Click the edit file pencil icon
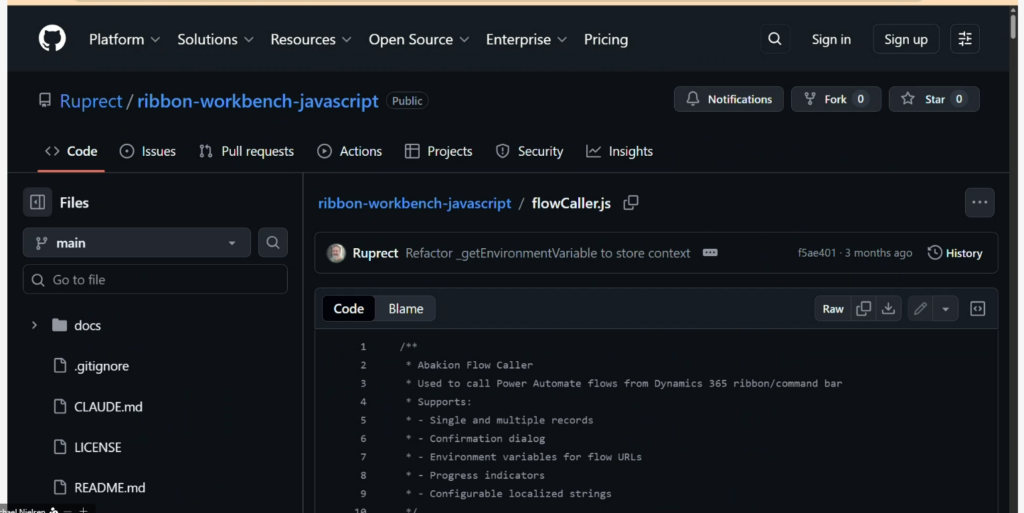1024x513 pixels. [x=921, y=309]
